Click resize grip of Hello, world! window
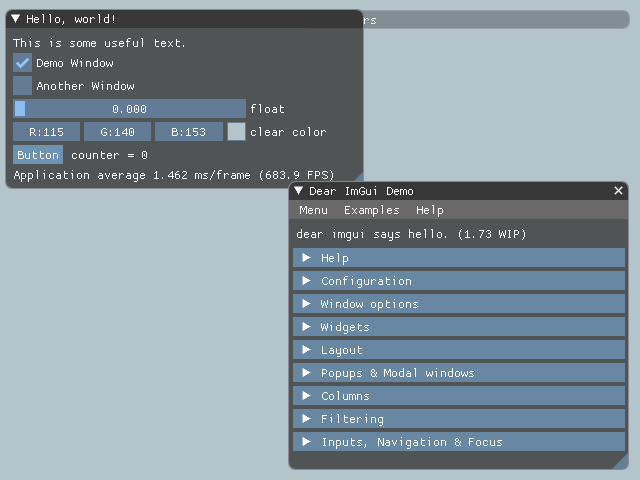The height and width of the screenshot is (480, 640). pos(357,181)
